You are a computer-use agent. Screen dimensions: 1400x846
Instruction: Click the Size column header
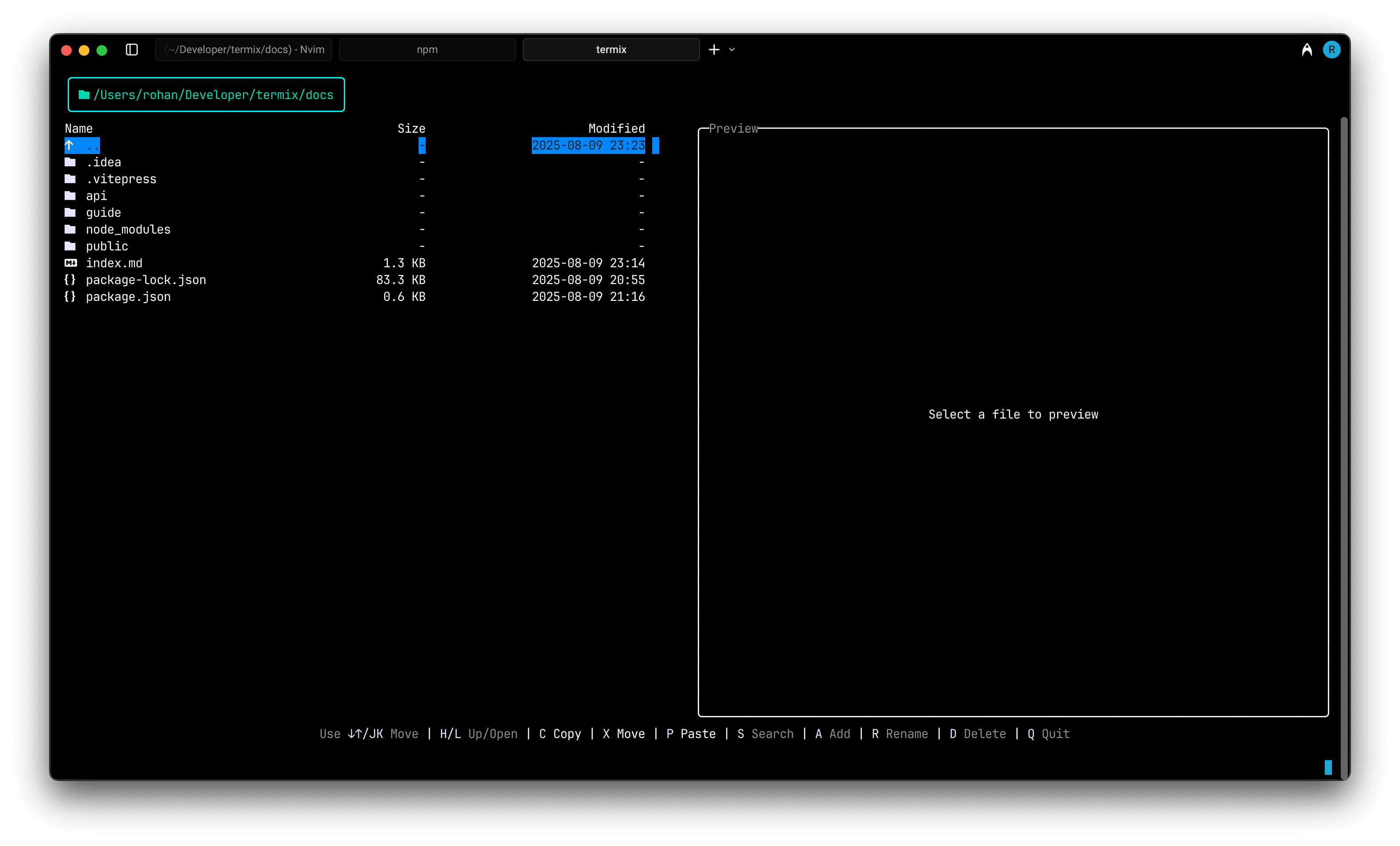[412, 128]
